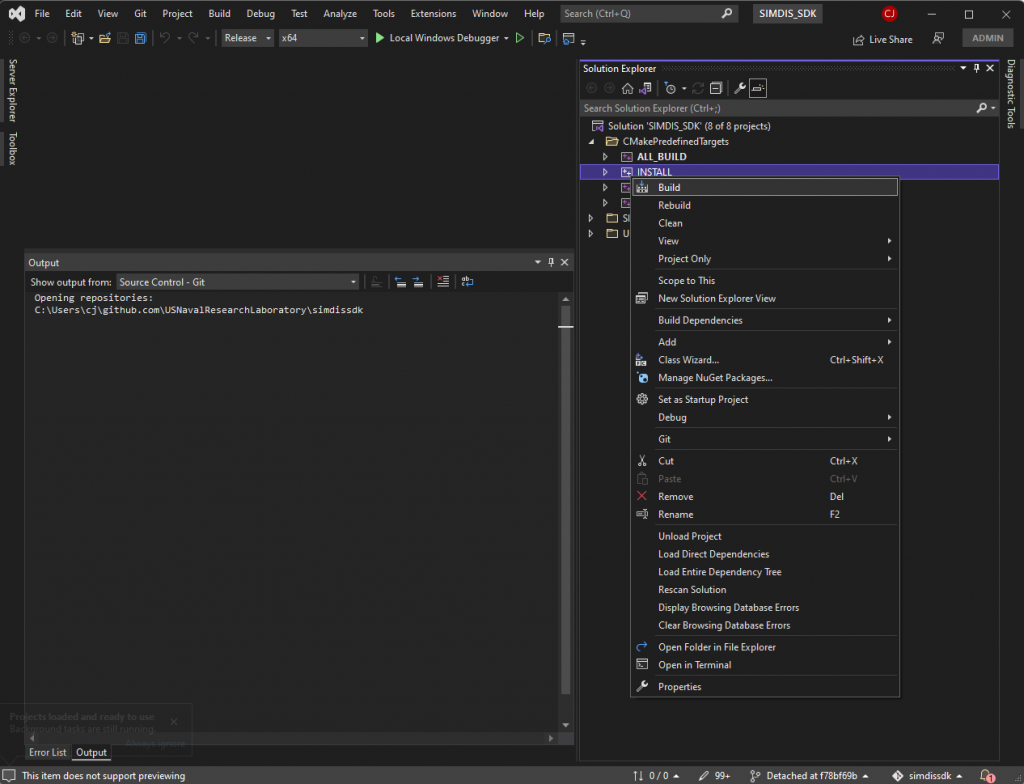
Task: Toggle Preview Selected Items in Solution Explorer
Action: point(758,88)
